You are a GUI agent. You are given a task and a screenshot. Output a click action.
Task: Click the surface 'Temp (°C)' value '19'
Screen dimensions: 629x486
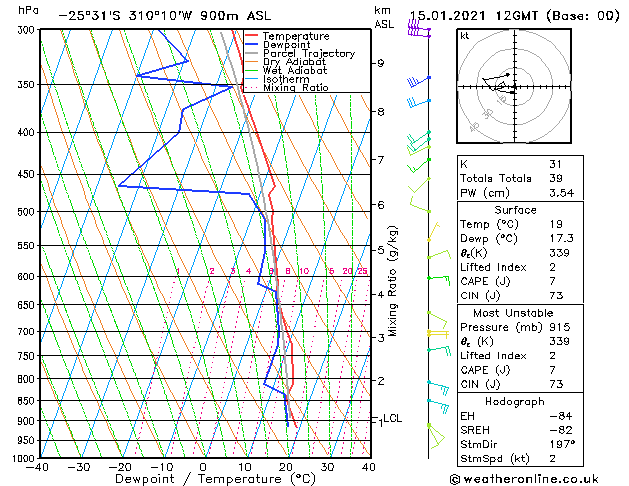[556, 224]
